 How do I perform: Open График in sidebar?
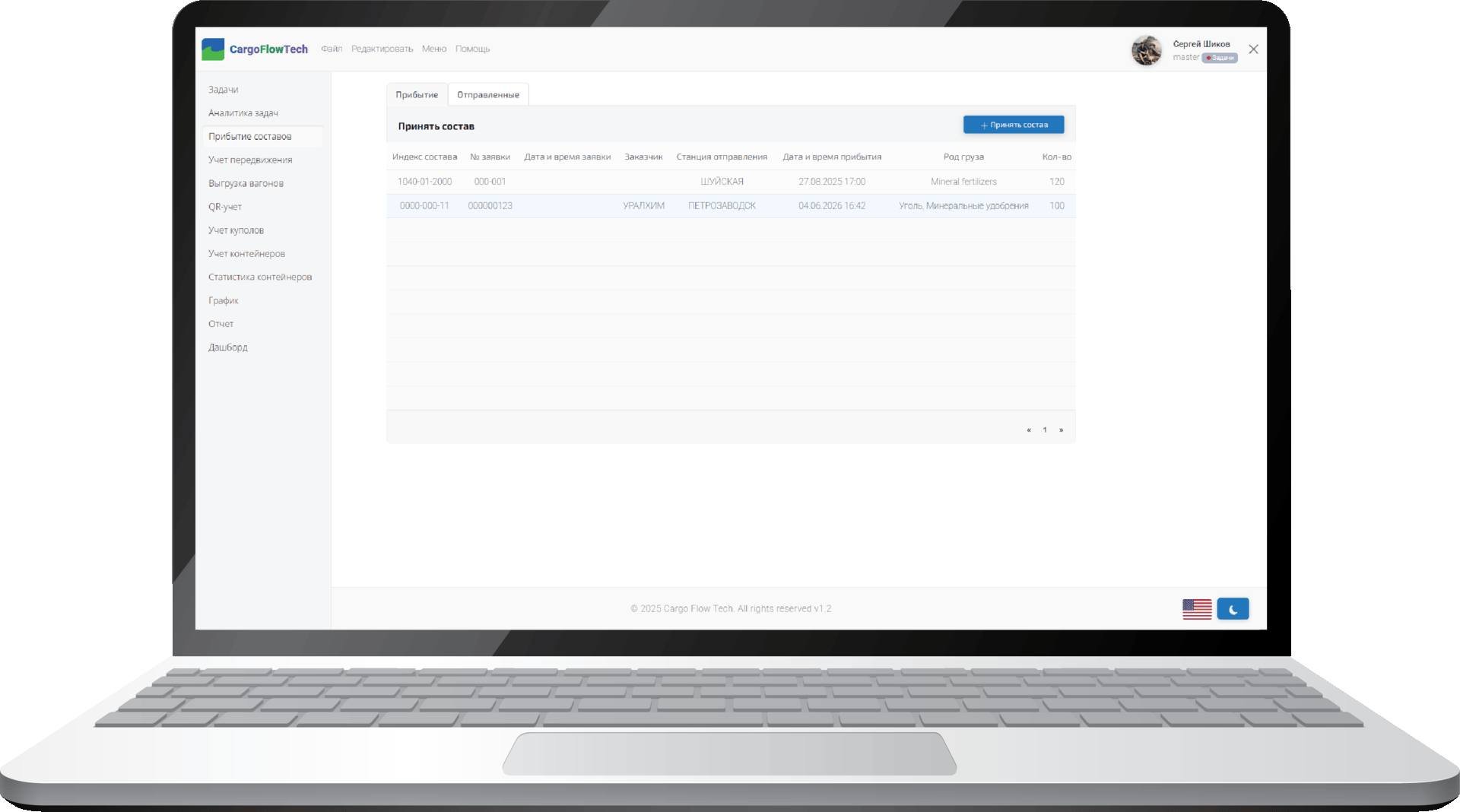tap(223, 300)
